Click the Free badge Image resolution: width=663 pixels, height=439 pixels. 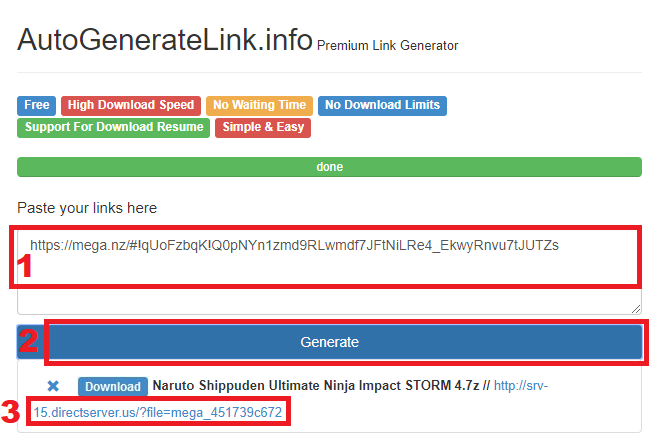[x=37, y=105]
